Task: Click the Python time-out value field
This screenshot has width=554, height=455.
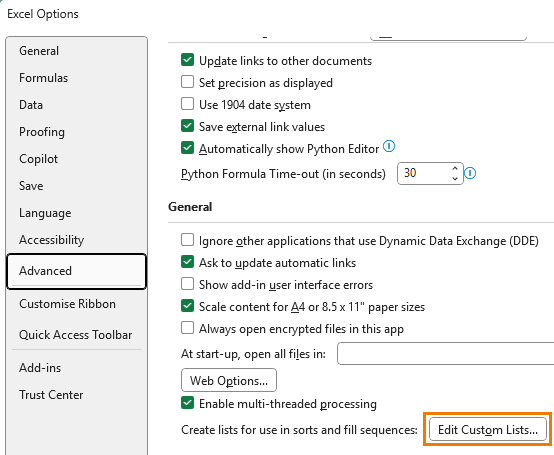Action: coord(424,173)
